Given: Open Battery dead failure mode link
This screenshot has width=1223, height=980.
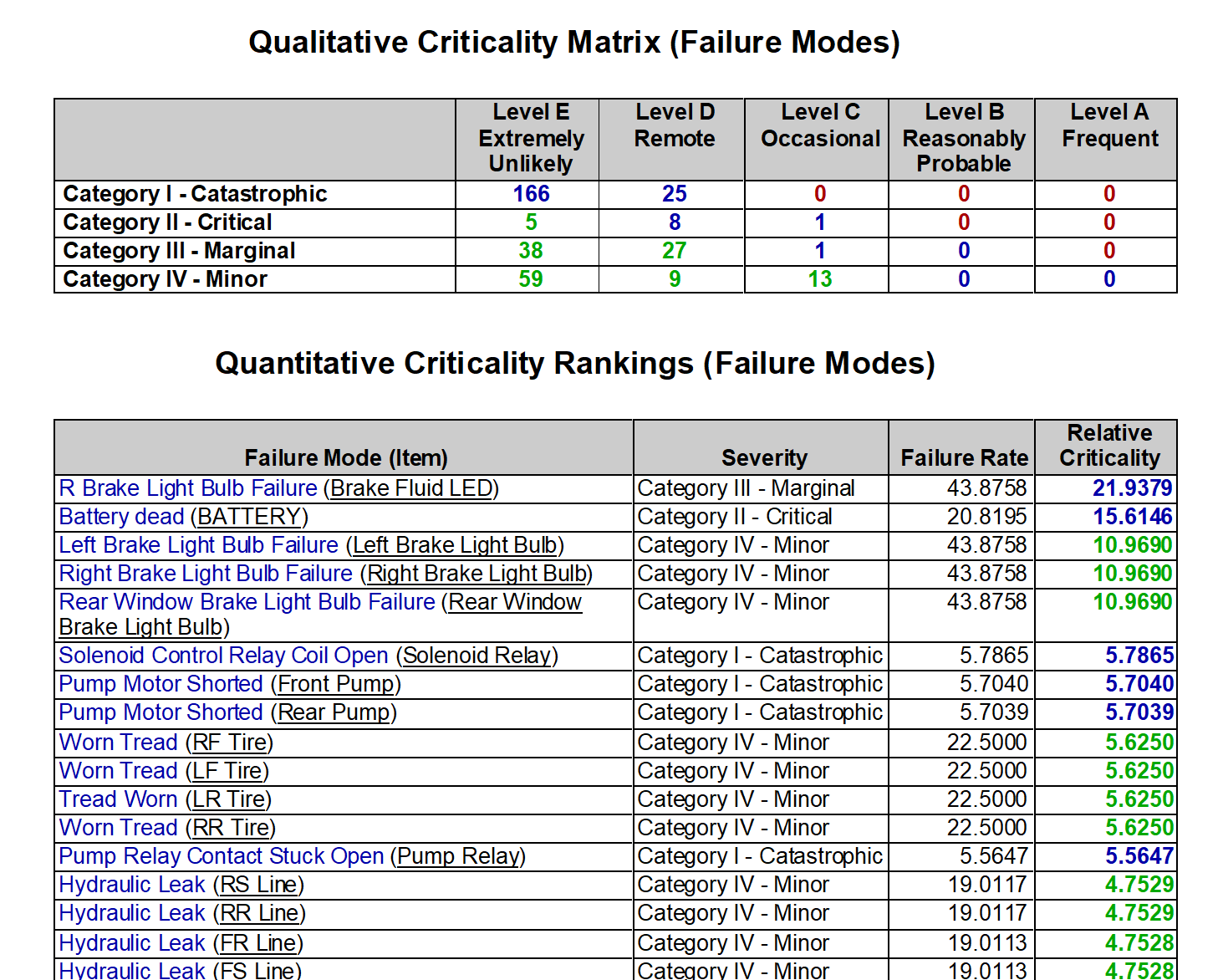Looking at the screenshot, I should [121, 517].
